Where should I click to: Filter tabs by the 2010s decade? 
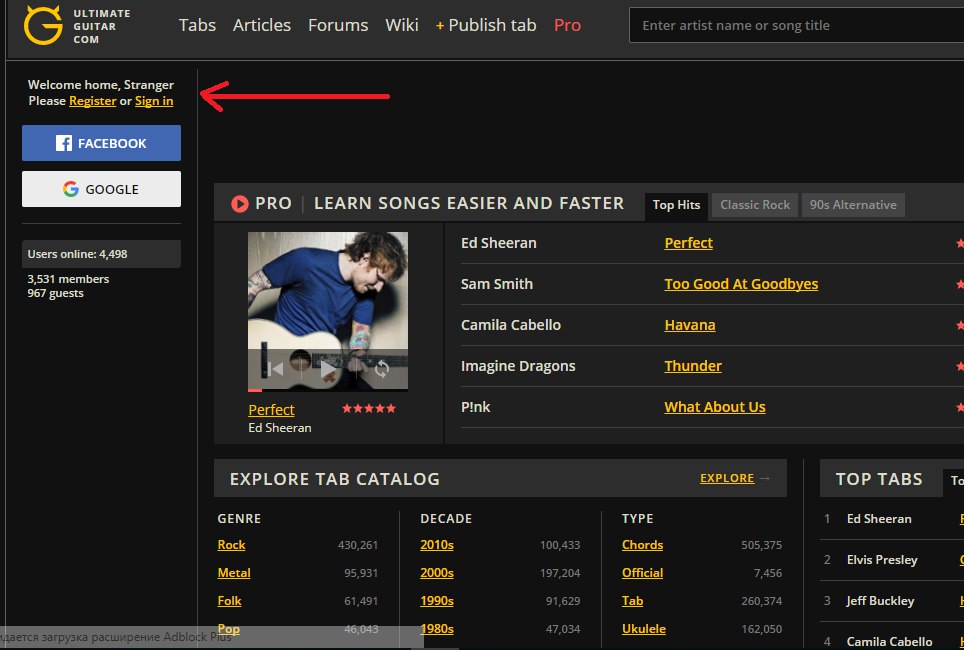[x=437, y=545]
